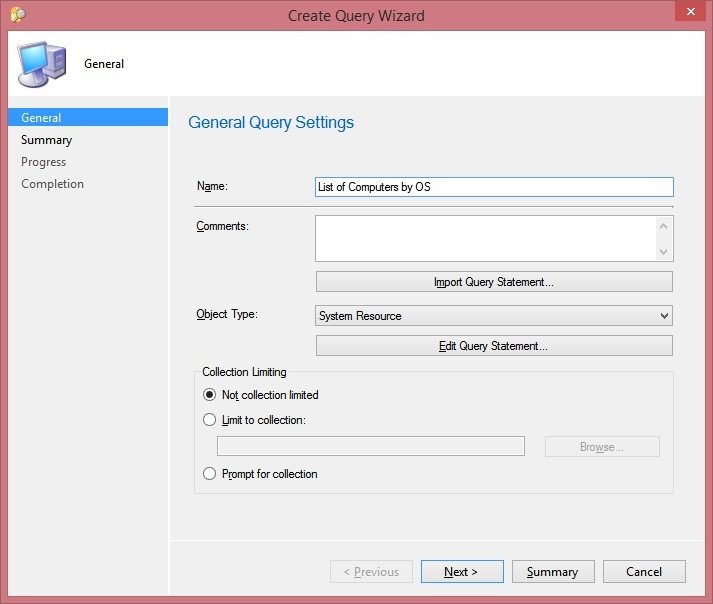Image resolution: width=713 pixels, height=604 pixels.
Task: Go to the Summary step in sidebar
Action: pos(46,140)
